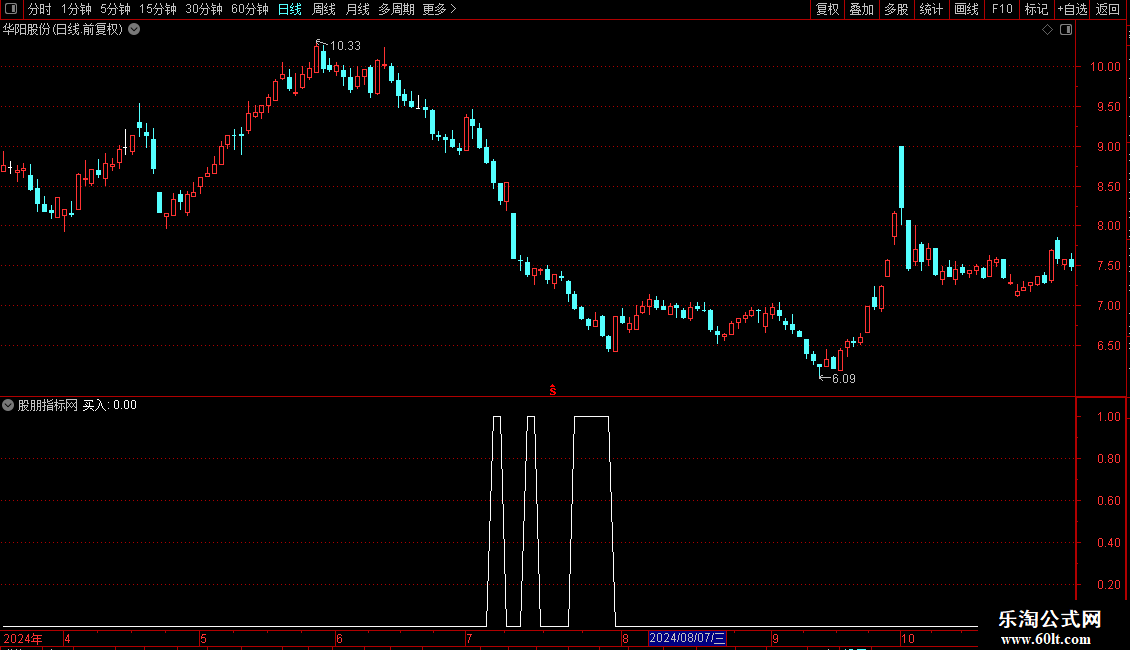Click the month 10 label on the time axis

[x=907, y=638]
